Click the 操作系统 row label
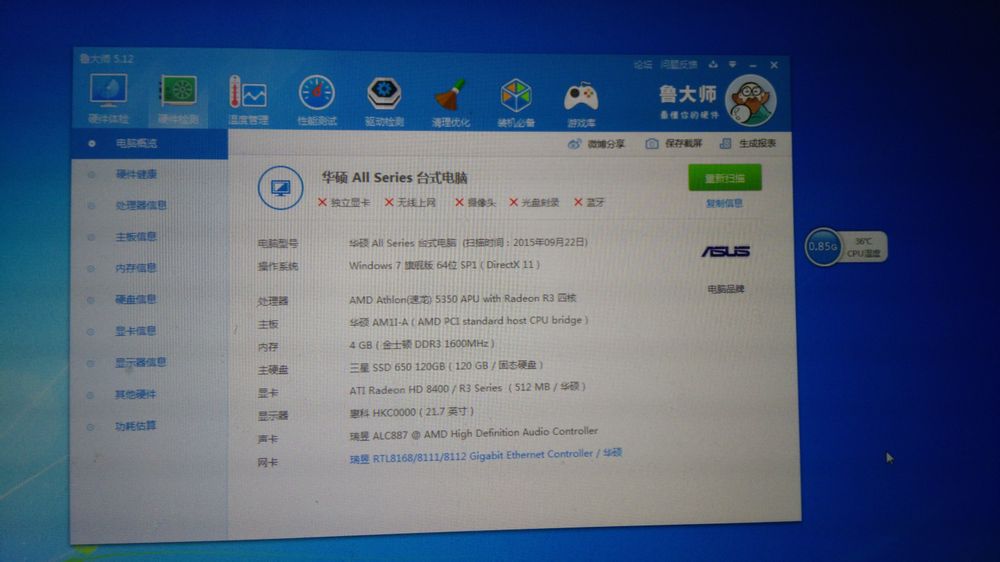 [278, 267]
